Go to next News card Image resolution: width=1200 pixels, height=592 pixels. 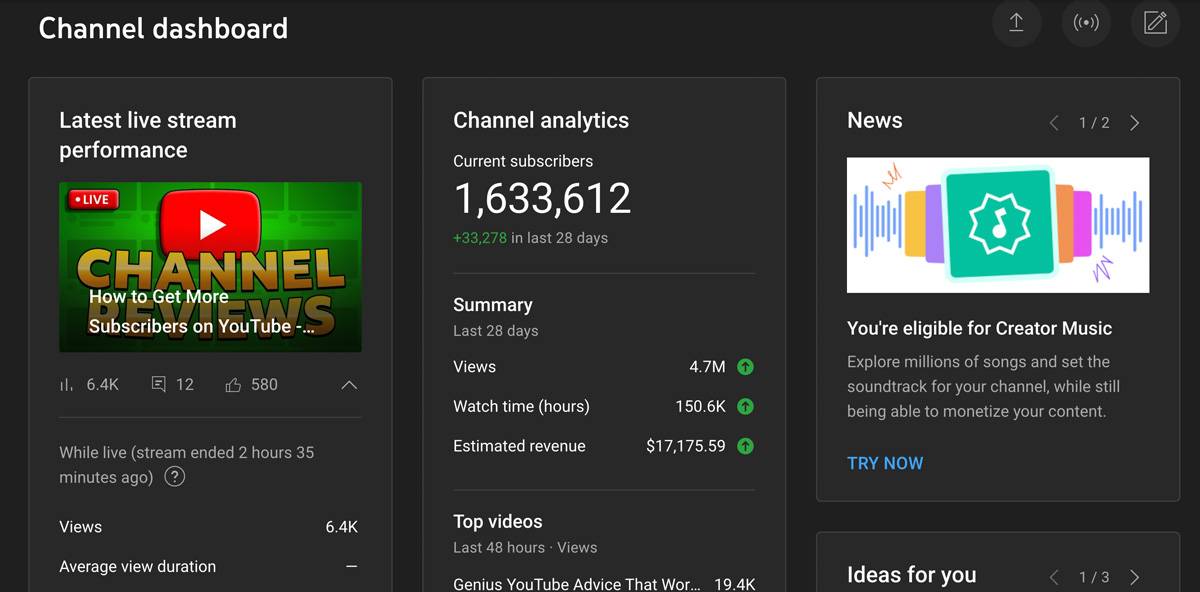1134,123
